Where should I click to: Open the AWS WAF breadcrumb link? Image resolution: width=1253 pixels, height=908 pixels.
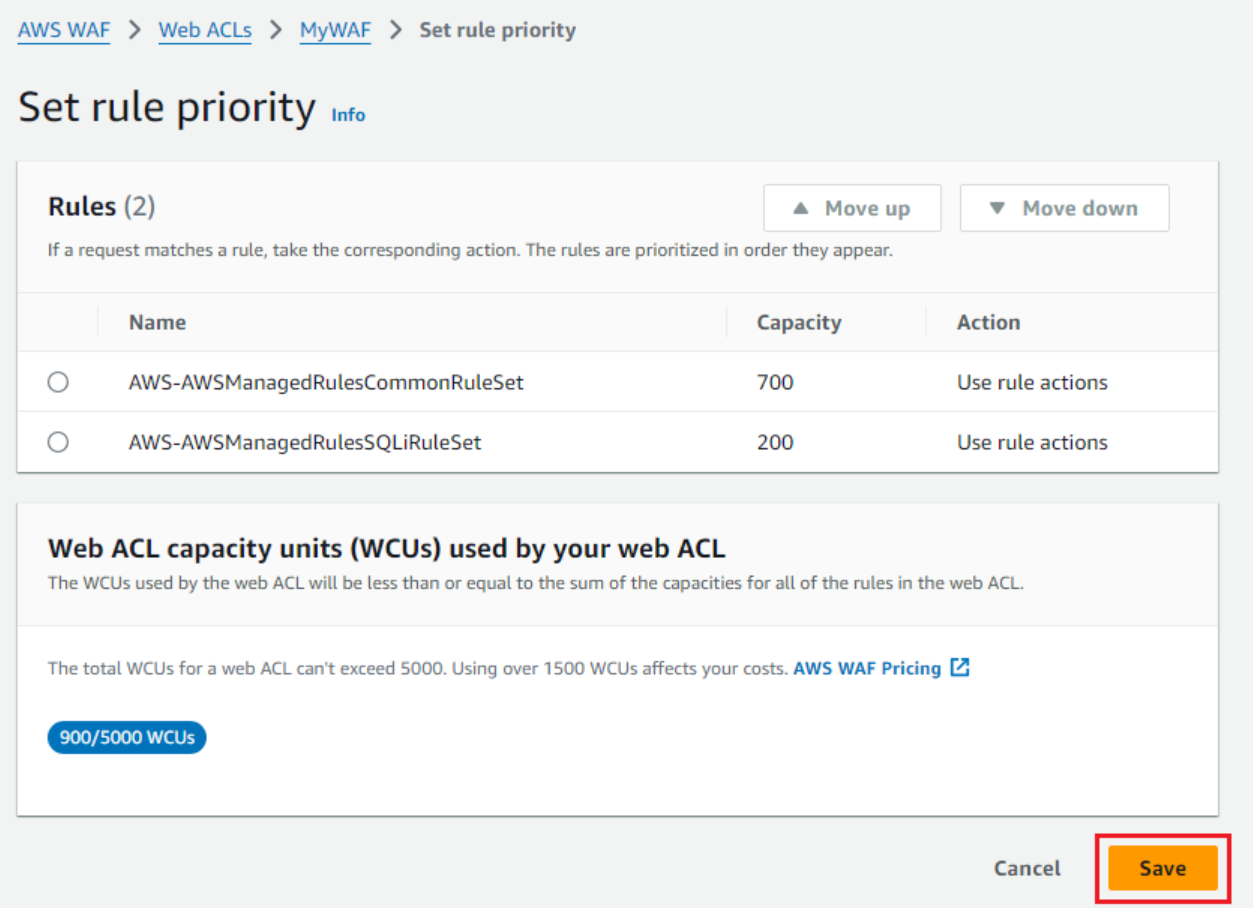tap(64, 30)
